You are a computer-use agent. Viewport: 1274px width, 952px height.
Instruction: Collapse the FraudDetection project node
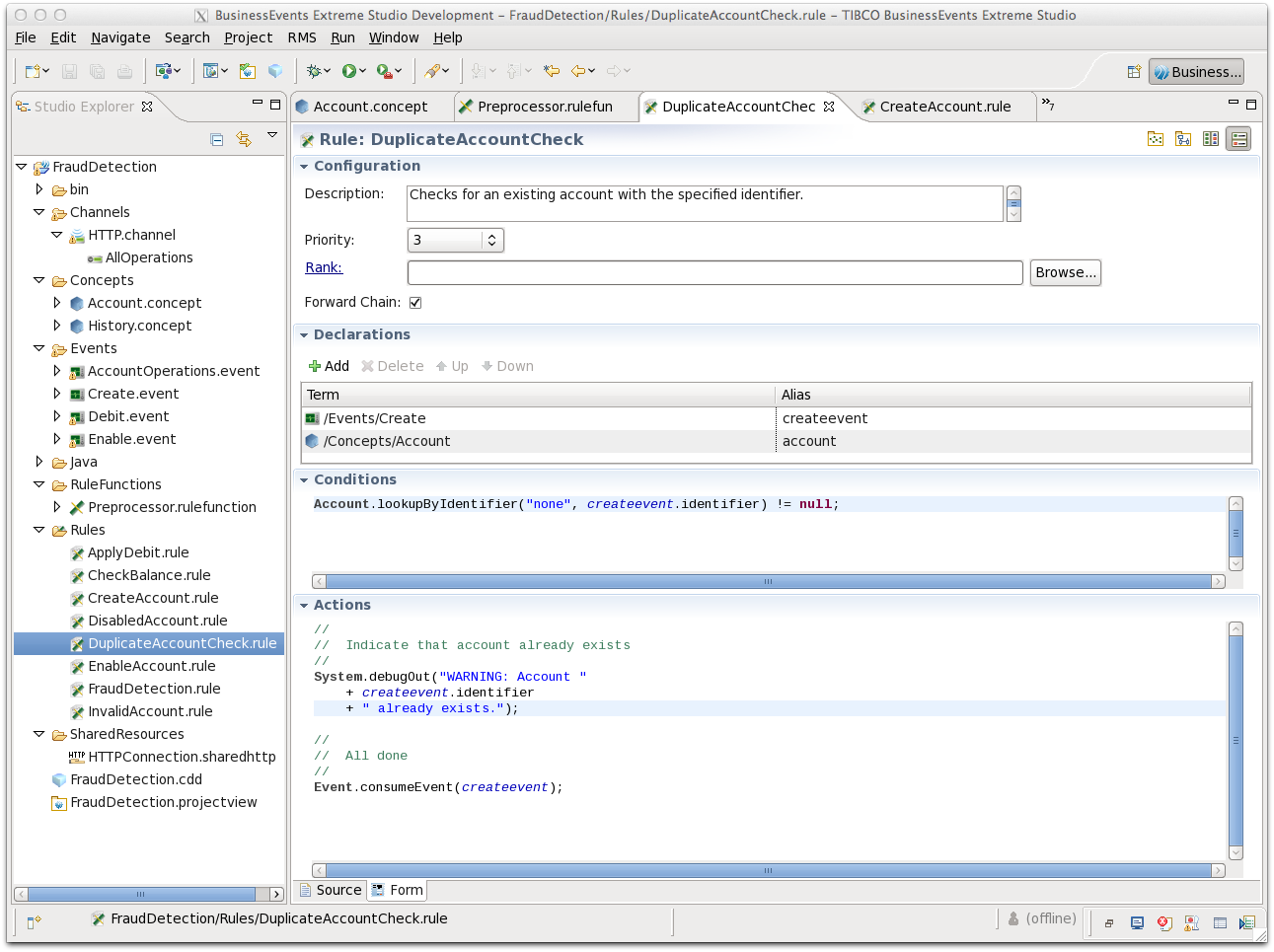(22, 167)
